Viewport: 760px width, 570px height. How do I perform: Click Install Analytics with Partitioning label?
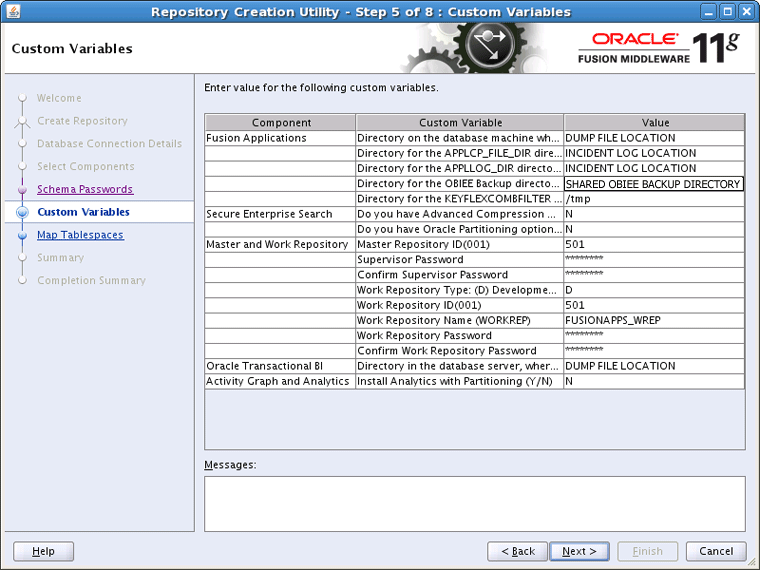[x=455, y=381]
